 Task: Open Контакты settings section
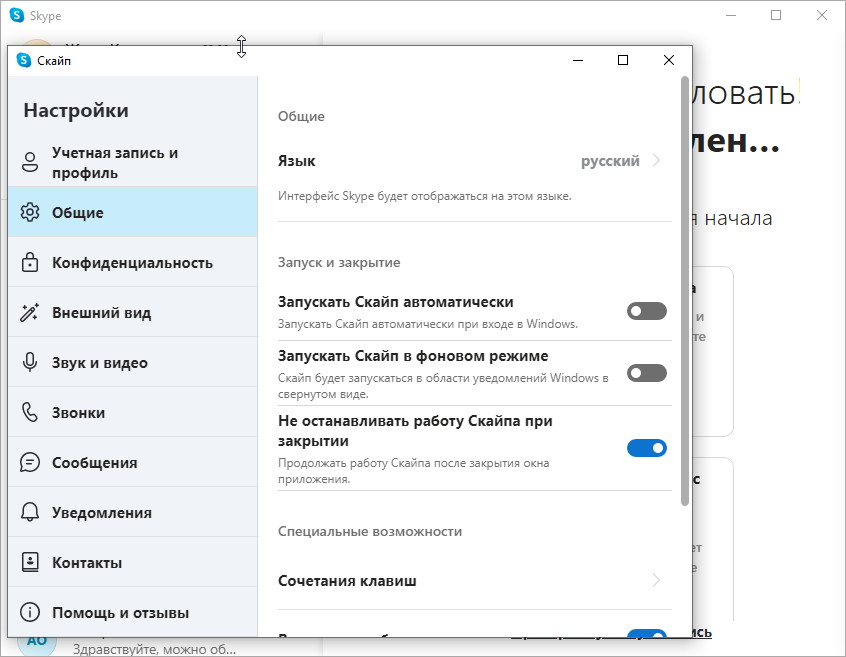133,562
